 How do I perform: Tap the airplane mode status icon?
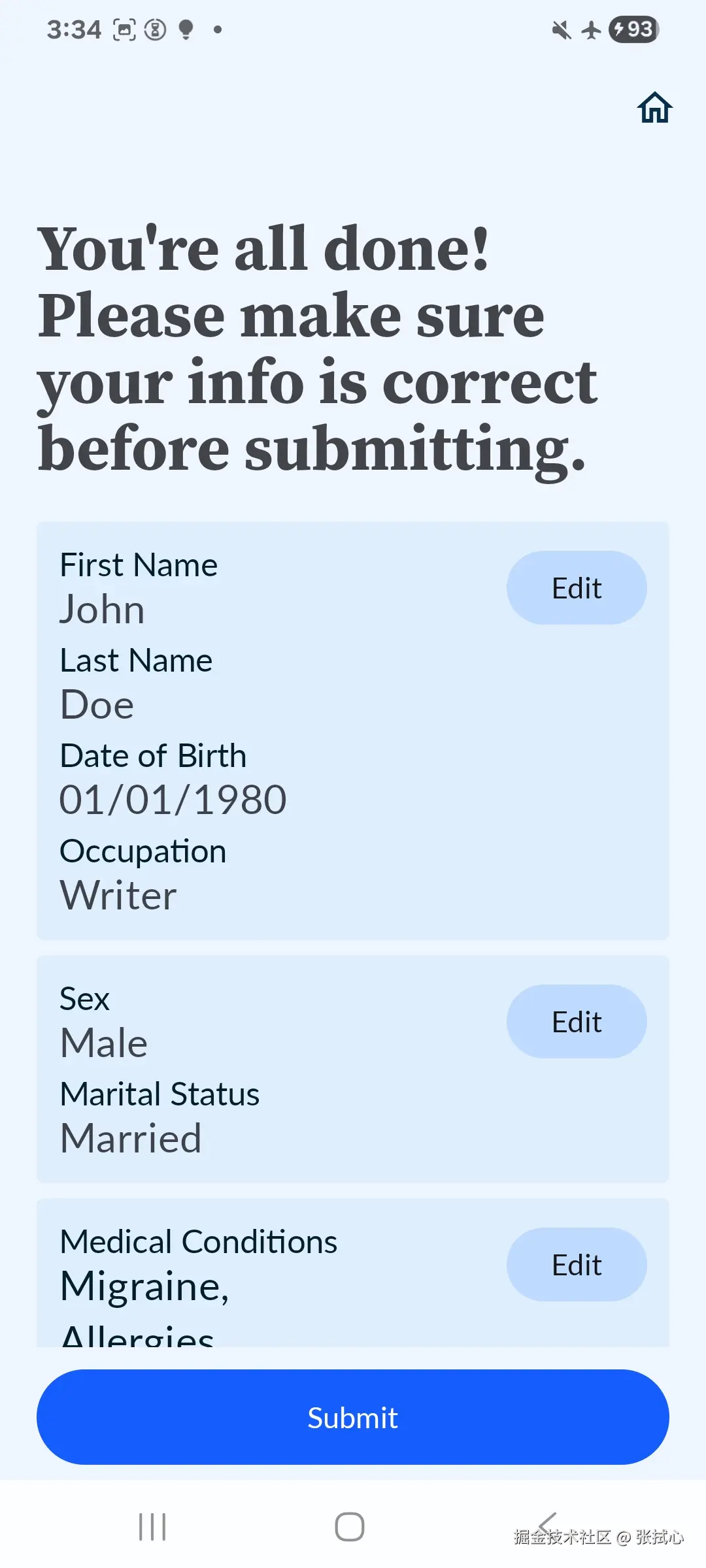591,30
